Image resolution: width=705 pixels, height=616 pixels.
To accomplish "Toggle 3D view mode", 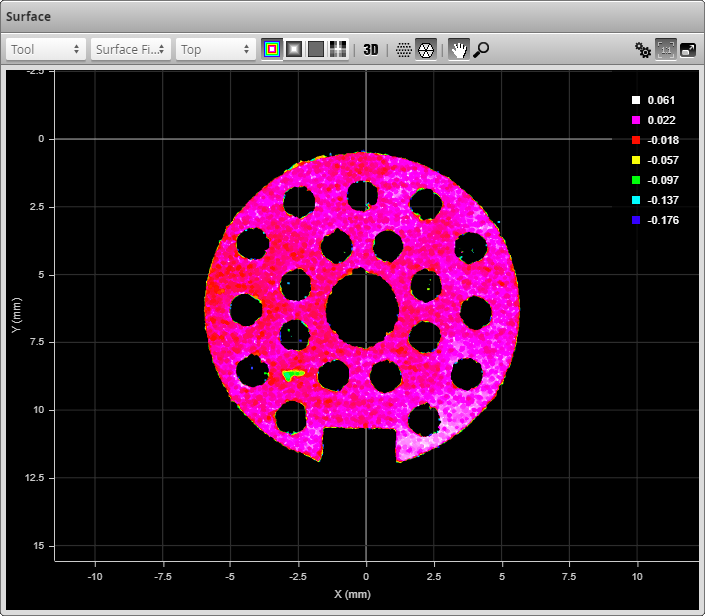I will (x=371, y=49).
